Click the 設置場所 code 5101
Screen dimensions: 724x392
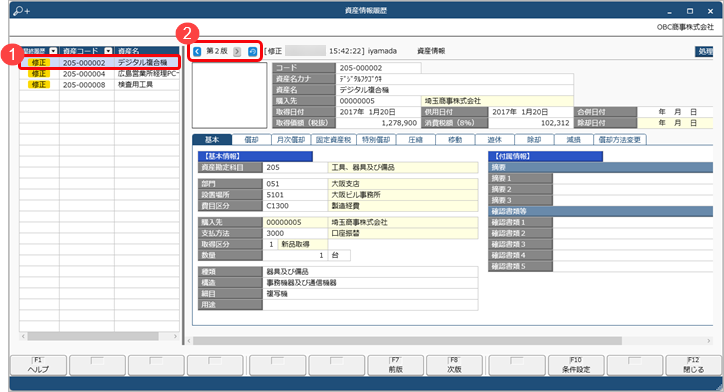pos(295,195)
